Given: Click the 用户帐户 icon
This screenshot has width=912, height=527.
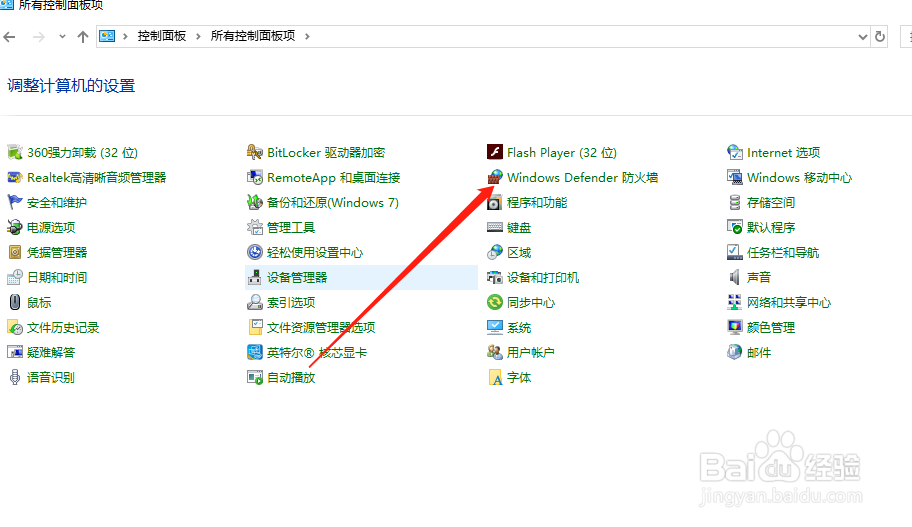Looking at the screenshot, I should 494,352.
